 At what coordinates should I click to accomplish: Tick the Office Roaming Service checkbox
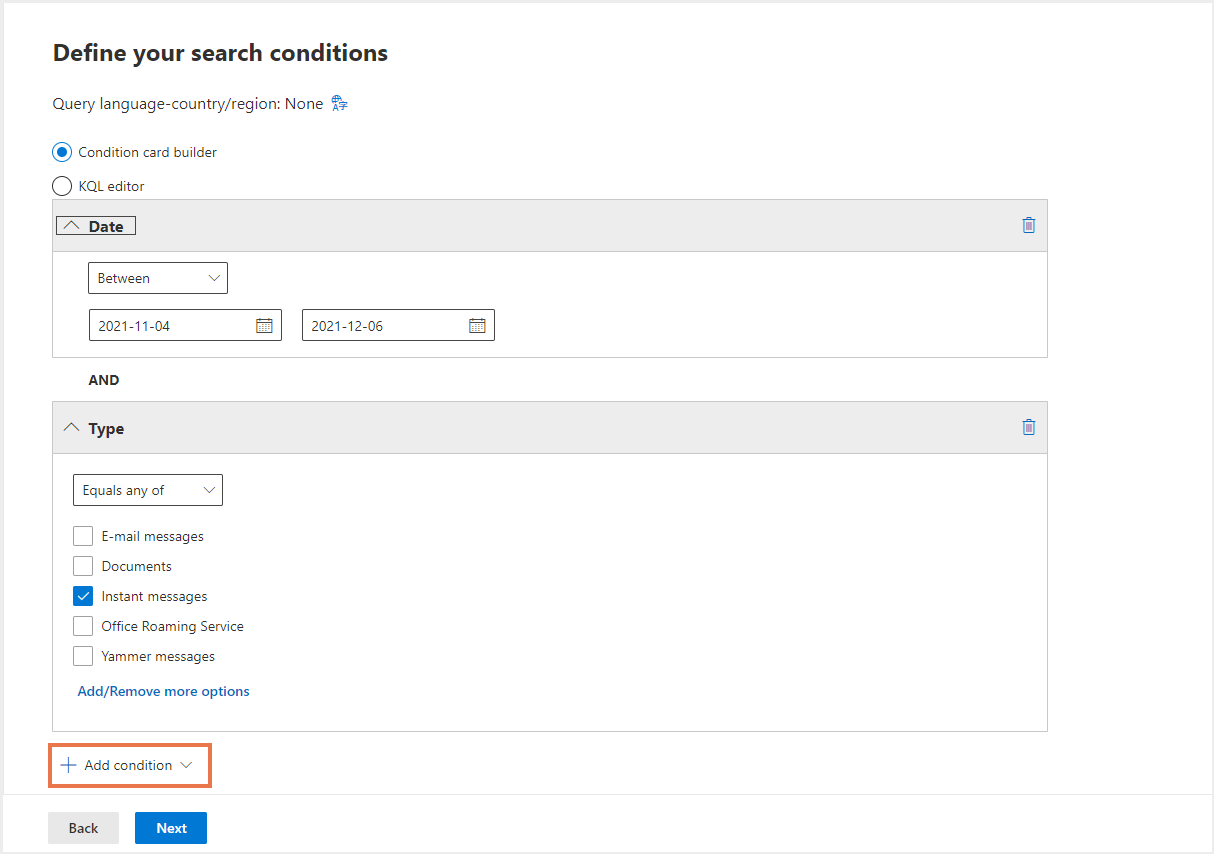83,626
